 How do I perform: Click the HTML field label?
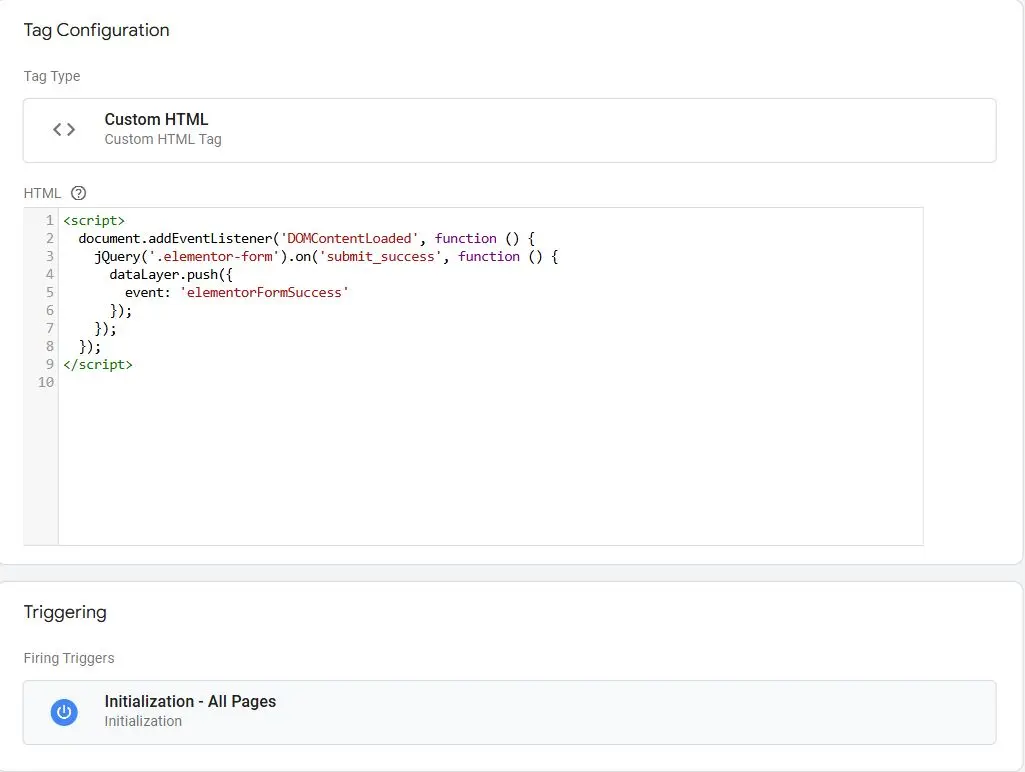pyautogui.click(x=42, y=193)
